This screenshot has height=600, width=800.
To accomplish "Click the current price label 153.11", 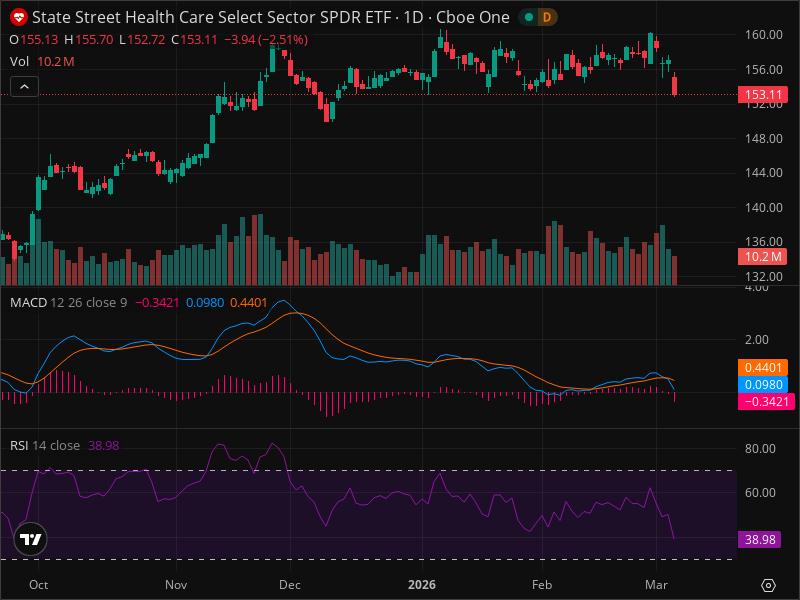I will (x=763, y=94).
